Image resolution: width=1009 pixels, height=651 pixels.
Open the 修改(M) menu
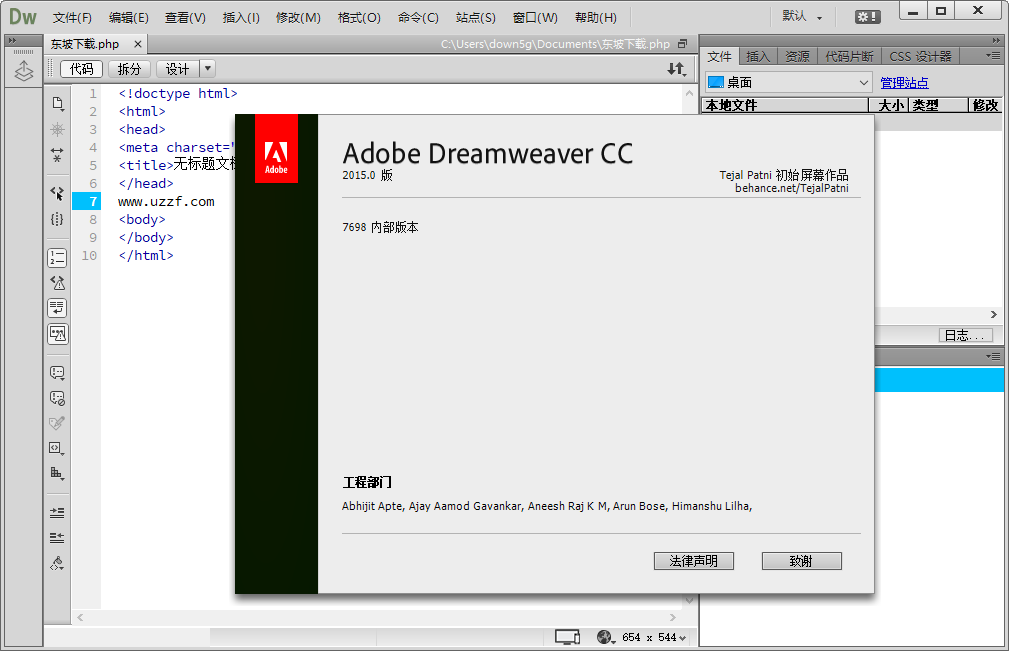pos(298,17)
